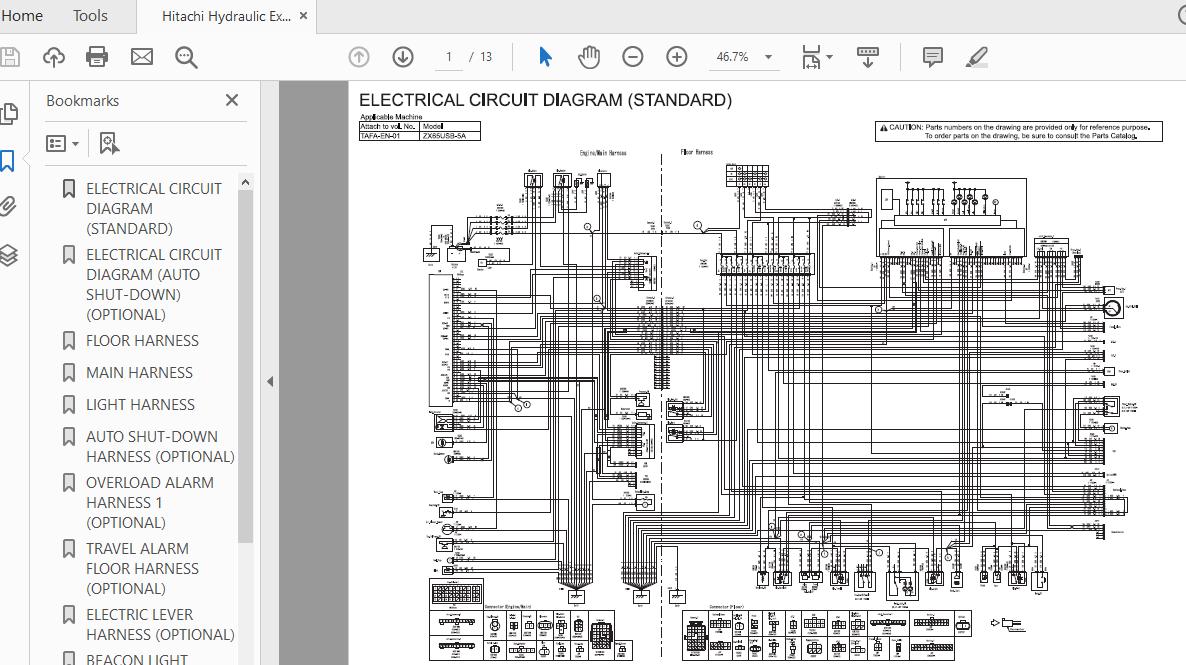Open the 46.7% zoom level dropdown
The width and height of the screenshot is (1186, 665).
point(768,57)
